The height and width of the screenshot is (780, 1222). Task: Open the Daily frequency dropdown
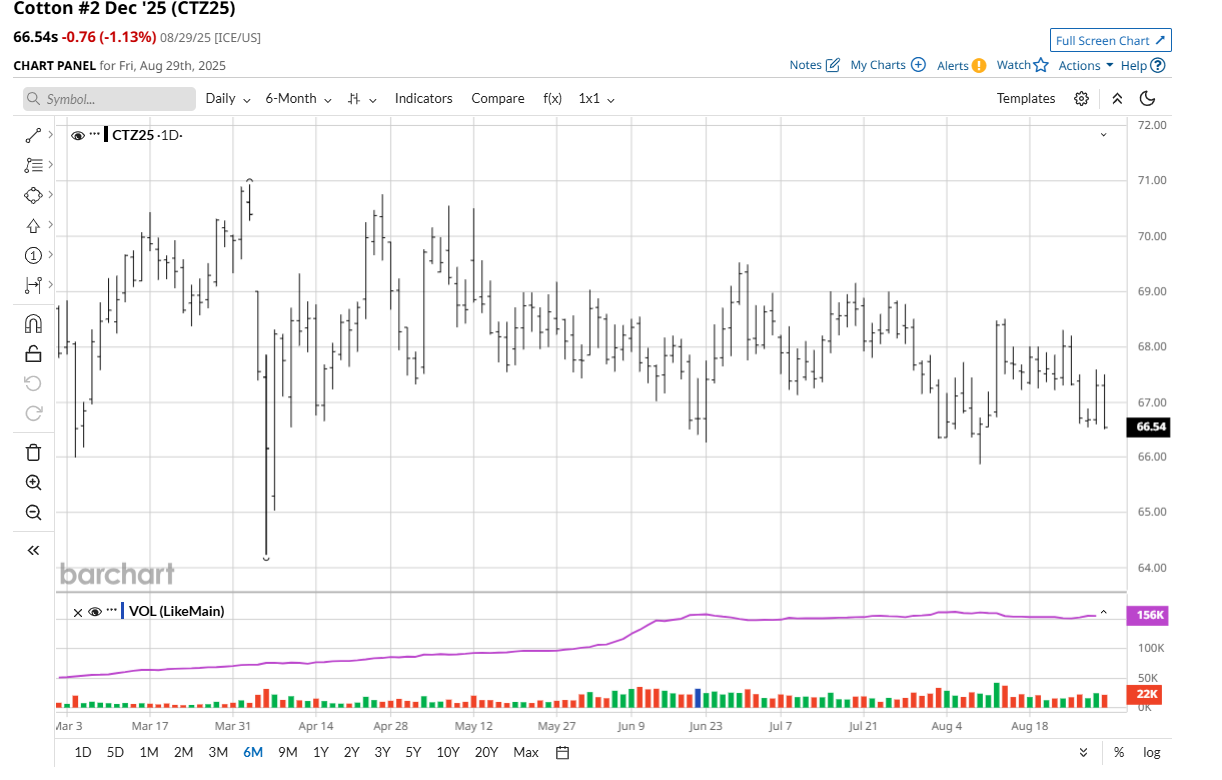226,98
